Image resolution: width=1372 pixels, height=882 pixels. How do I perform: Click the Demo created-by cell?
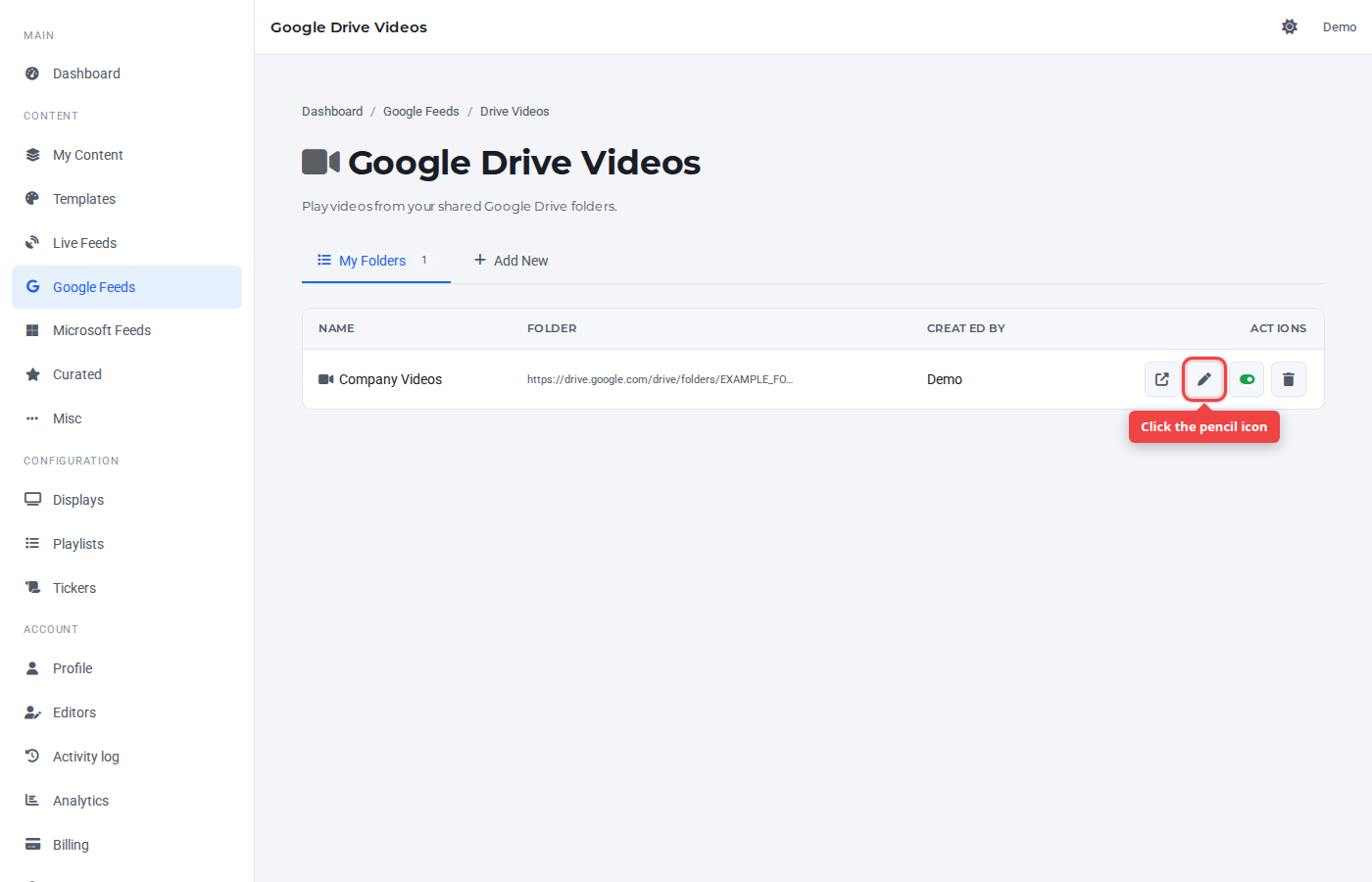click(x=945, y=379)
